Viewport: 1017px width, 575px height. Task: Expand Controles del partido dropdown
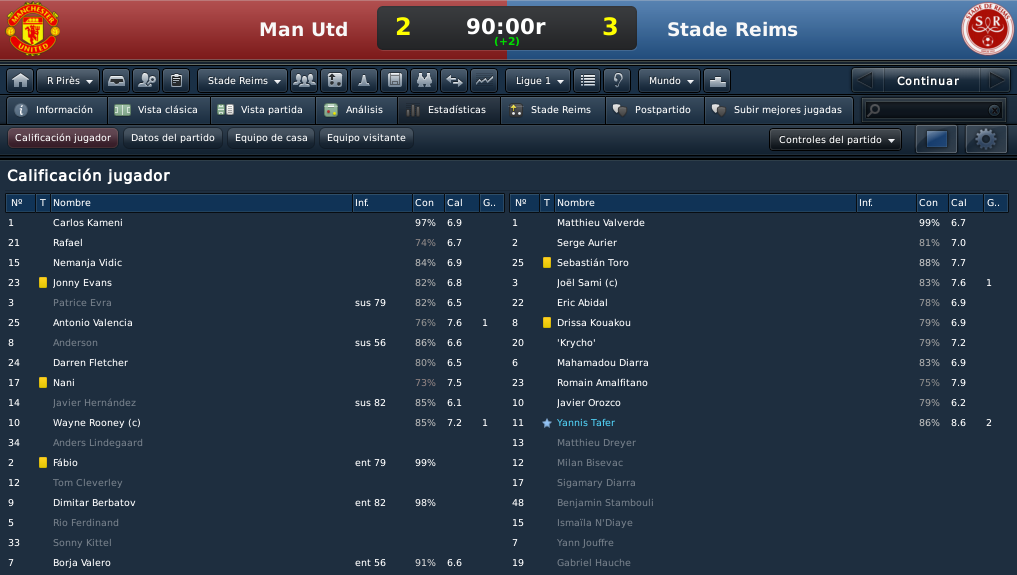[835, 139]
